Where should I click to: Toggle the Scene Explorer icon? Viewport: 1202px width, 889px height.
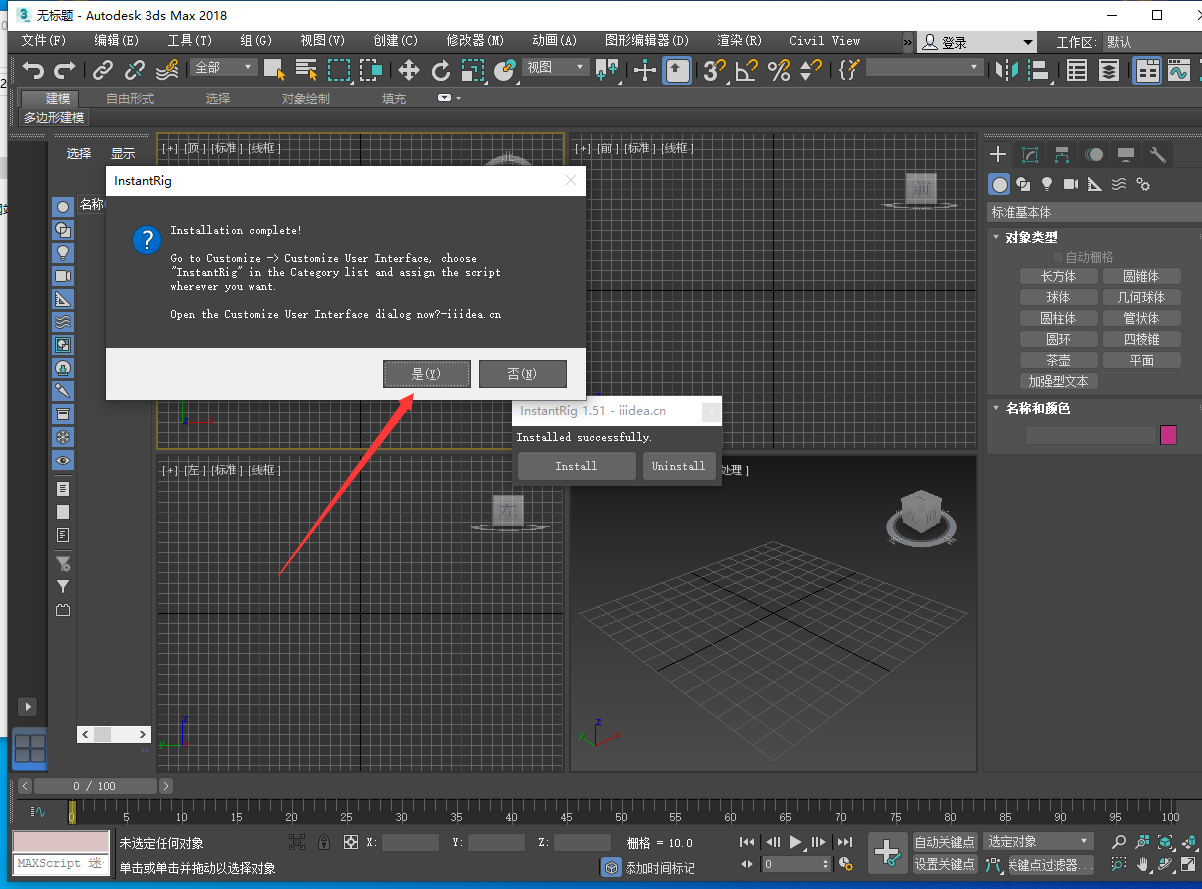tap(1077, 70)
